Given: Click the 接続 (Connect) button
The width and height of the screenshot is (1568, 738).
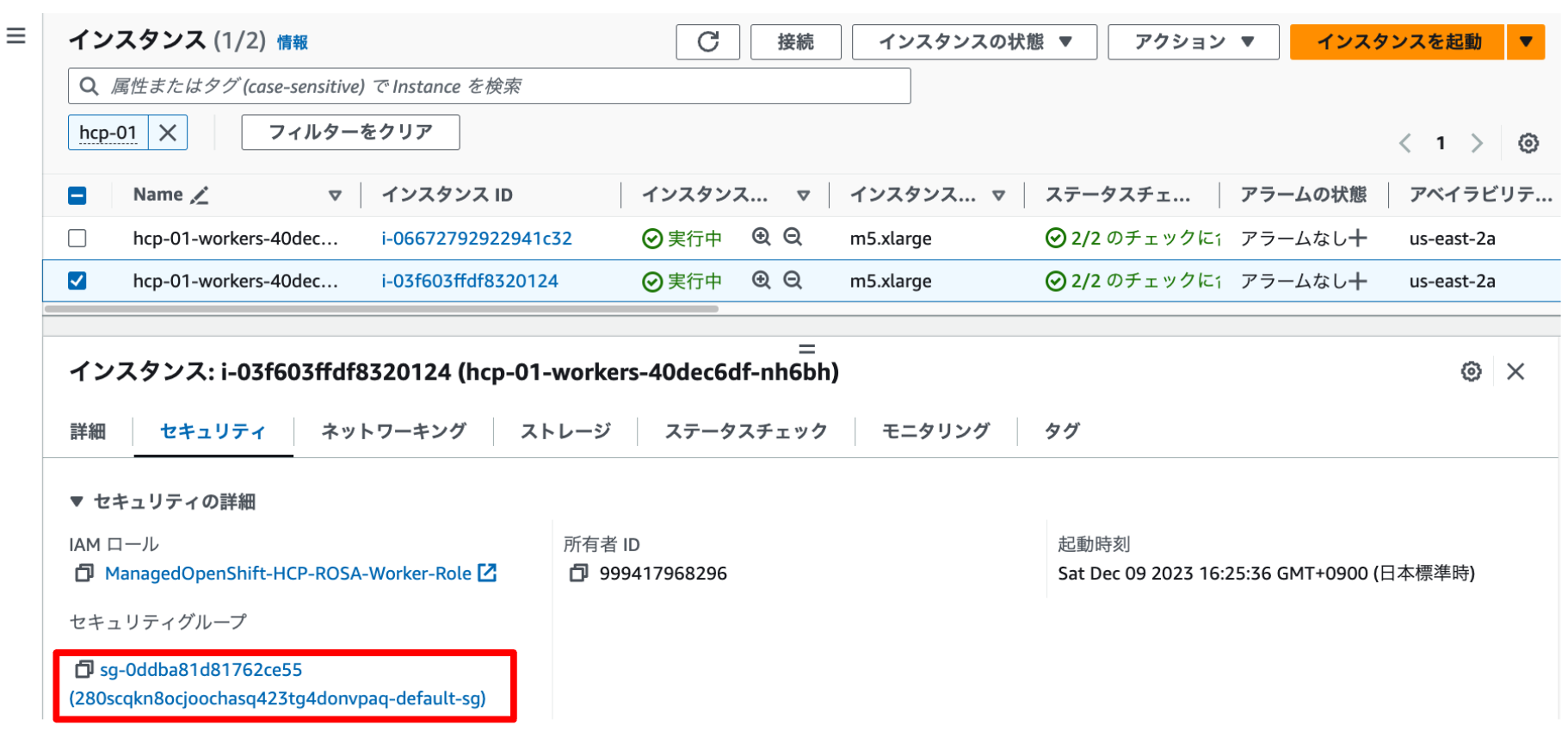Looking at the screenshot, I should [795, 41].
